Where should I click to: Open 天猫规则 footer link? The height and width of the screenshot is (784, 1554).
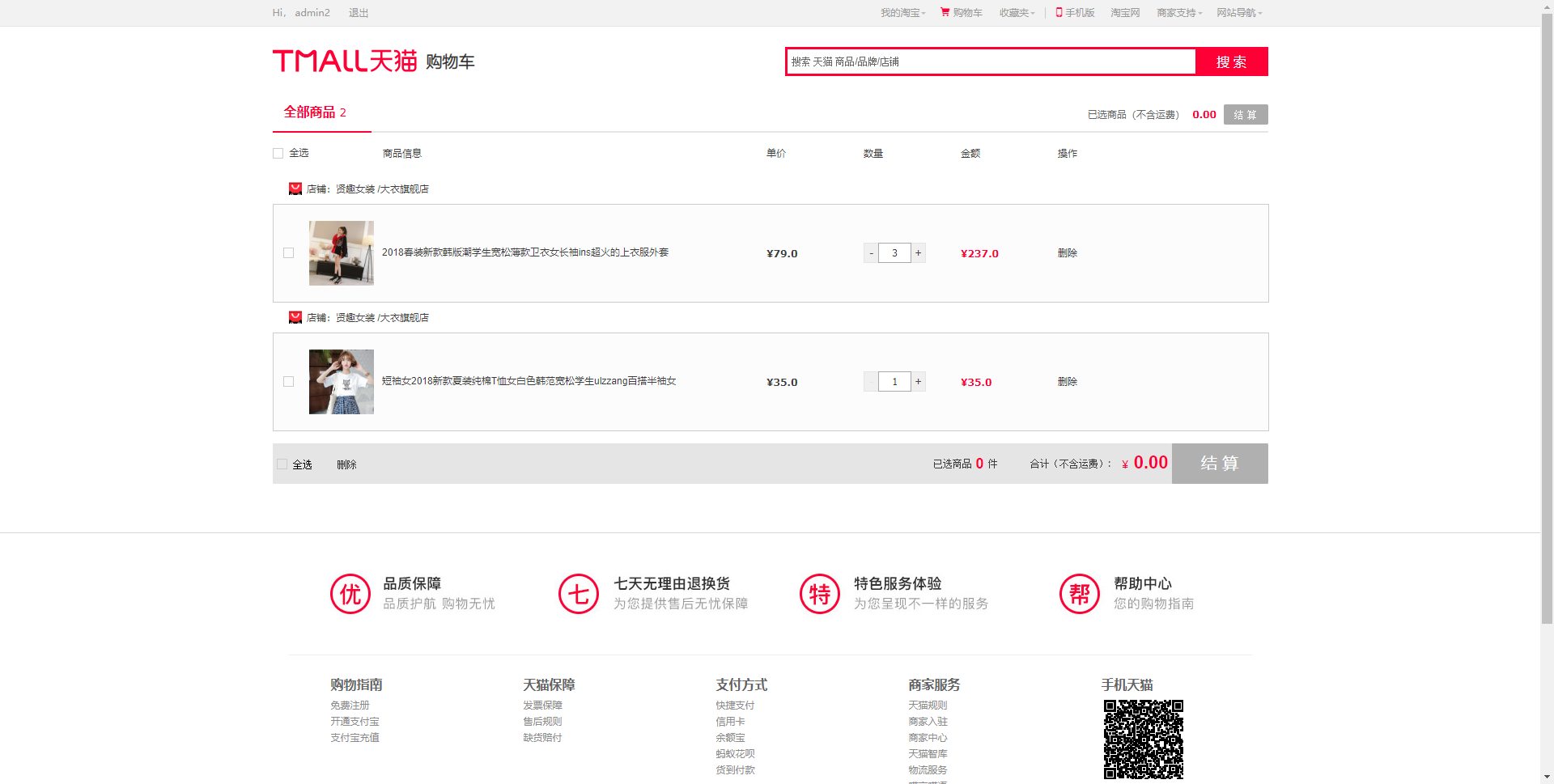928,706
